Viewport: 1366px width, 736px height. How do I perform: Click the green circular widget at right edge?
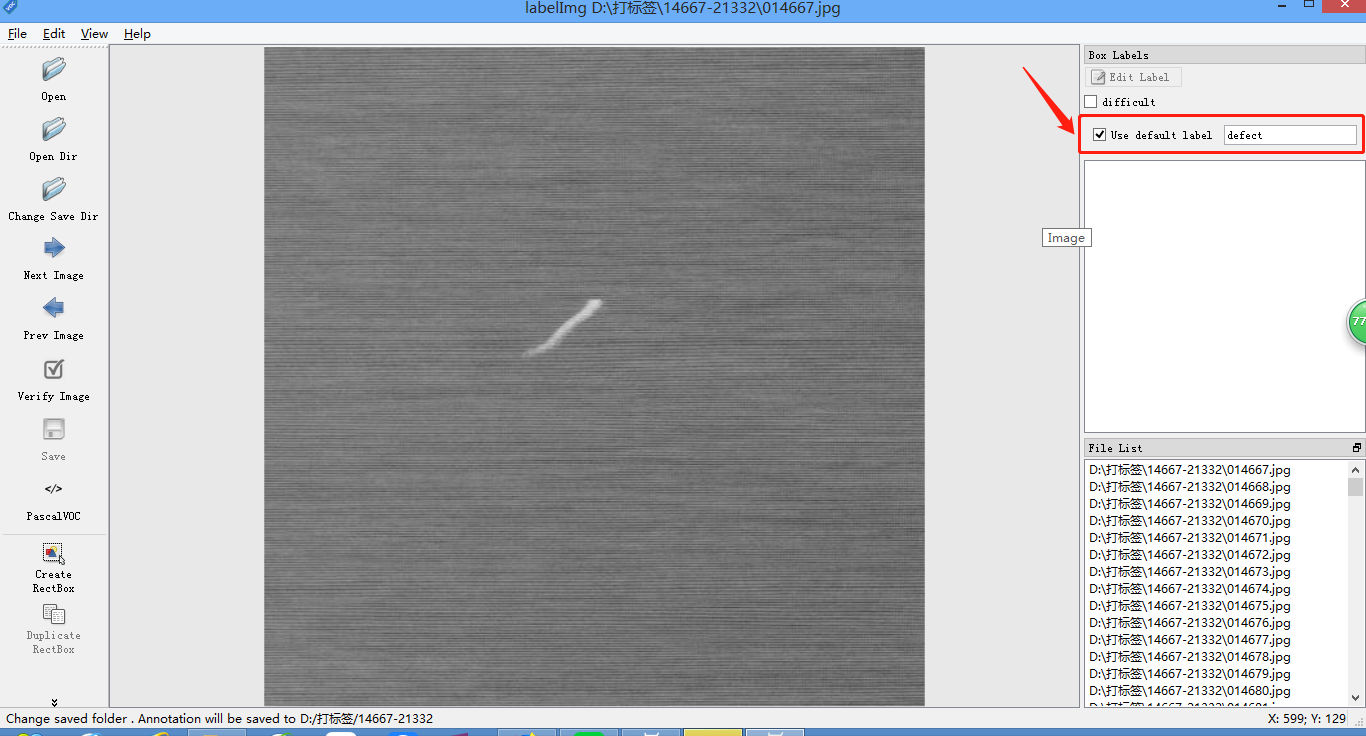1357,321
